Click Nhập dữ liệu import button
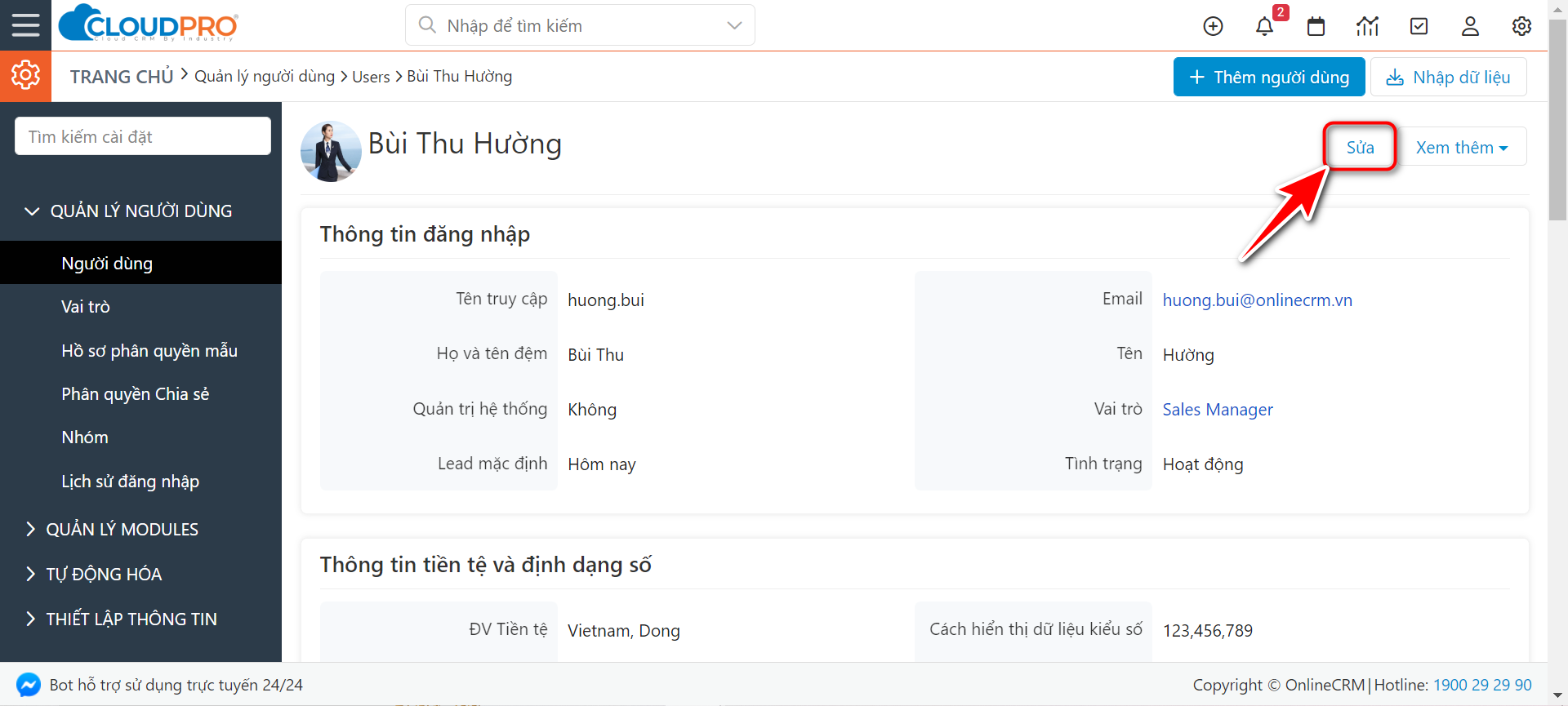This screenshot has width=1568, height=706. (x=1448, y=77)
